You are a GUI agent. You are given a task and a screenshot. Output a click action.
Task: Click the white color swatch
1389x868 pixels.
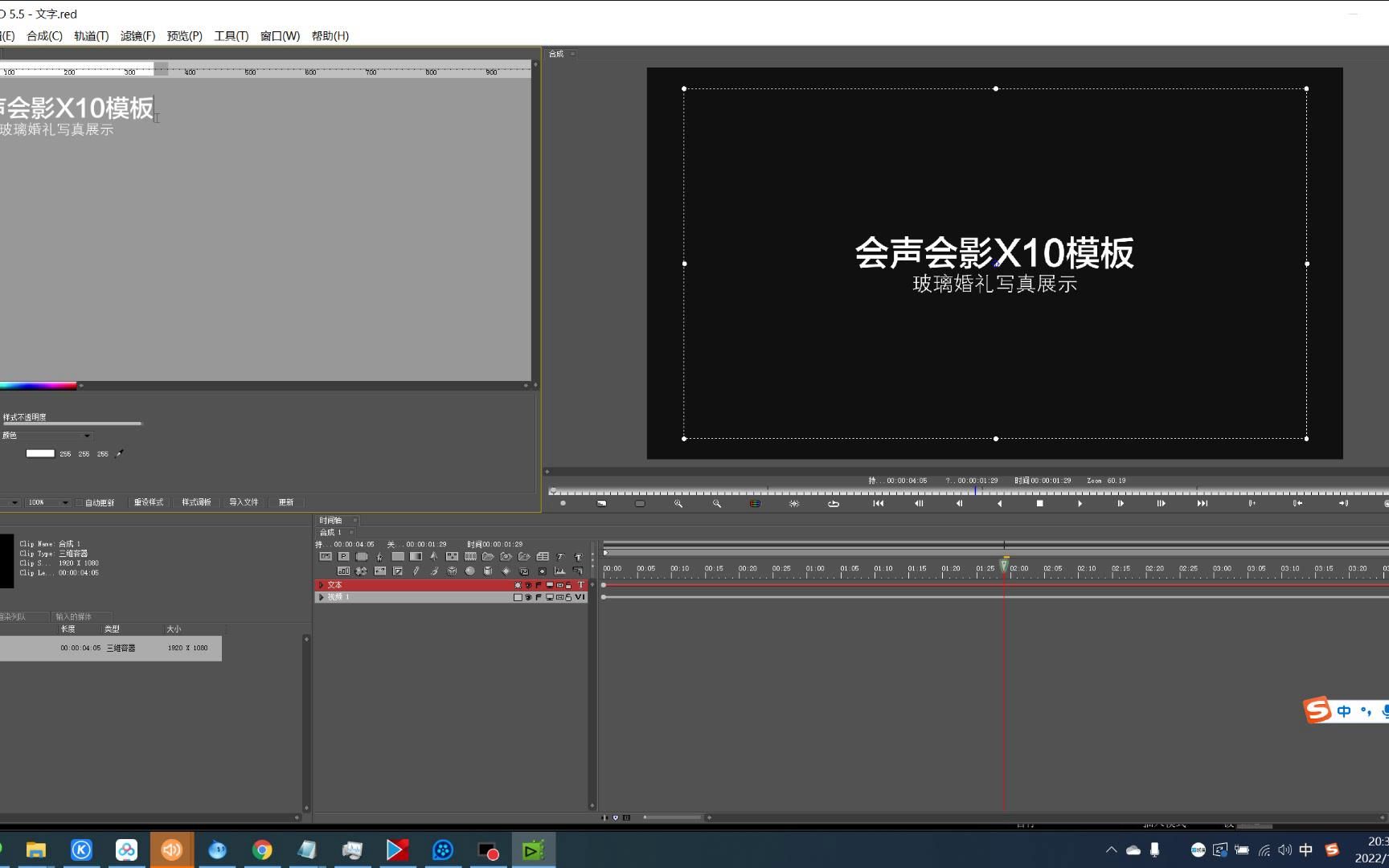tap(40, 453)
